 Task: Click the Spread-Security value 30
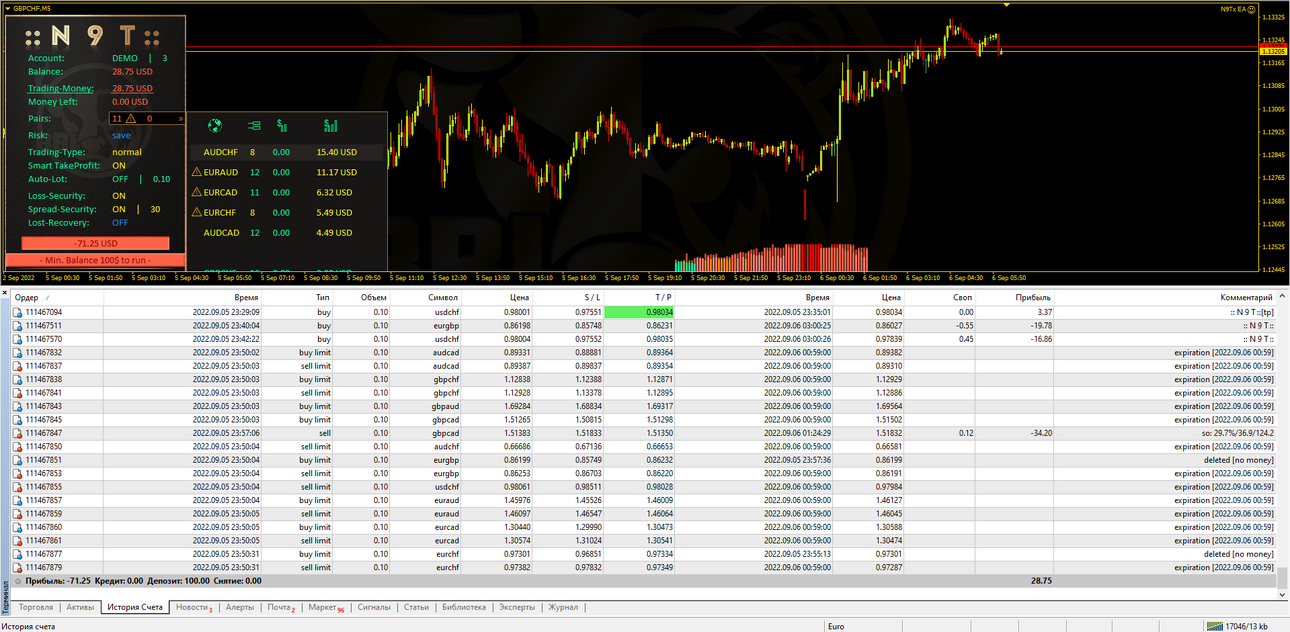[x=155, y=209]
